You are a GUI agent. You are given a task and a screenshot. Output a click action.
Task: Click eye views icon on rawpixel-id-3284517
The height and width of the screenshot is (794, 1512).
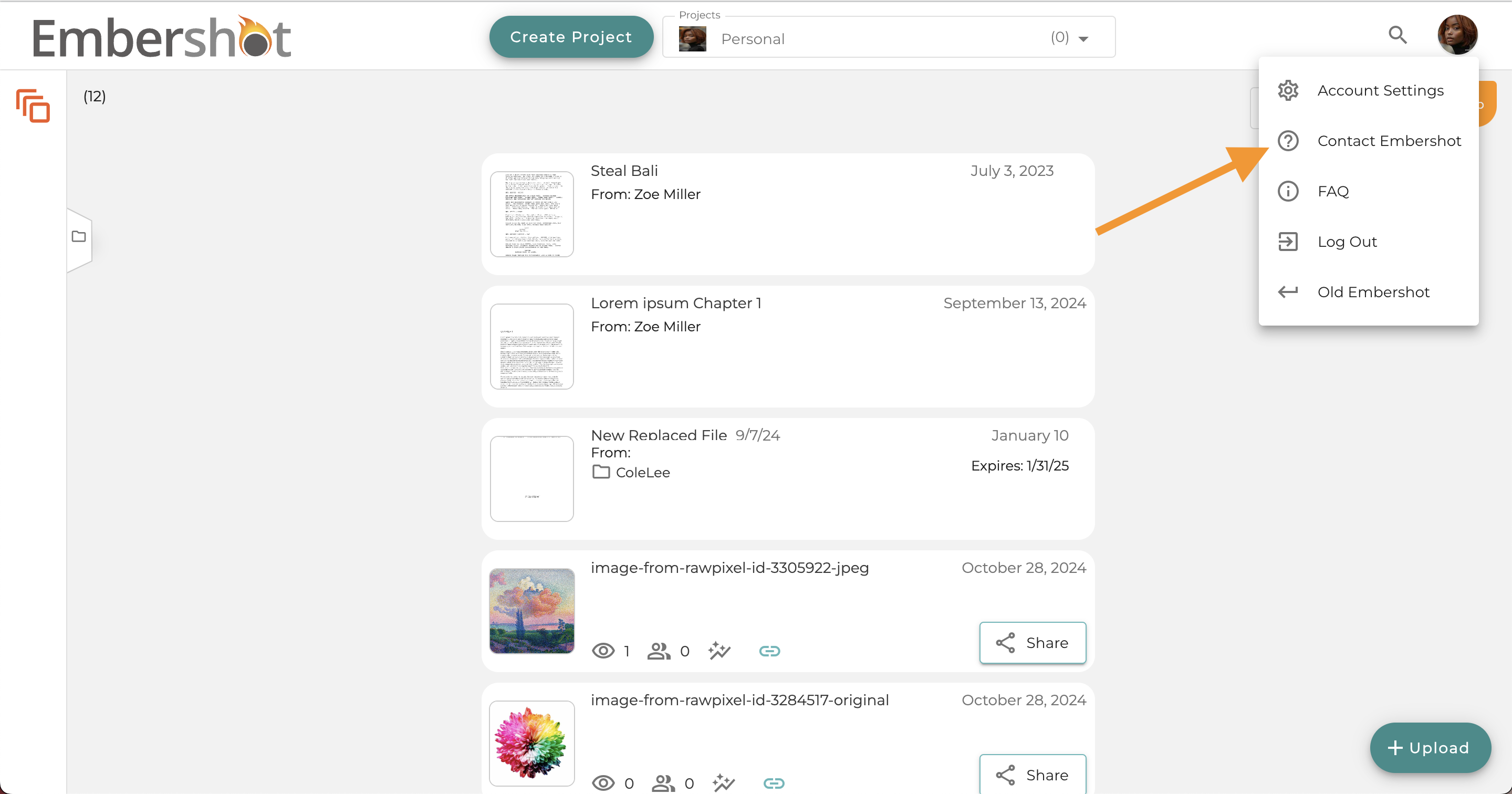pyautogui.click(x=603, y=783)
